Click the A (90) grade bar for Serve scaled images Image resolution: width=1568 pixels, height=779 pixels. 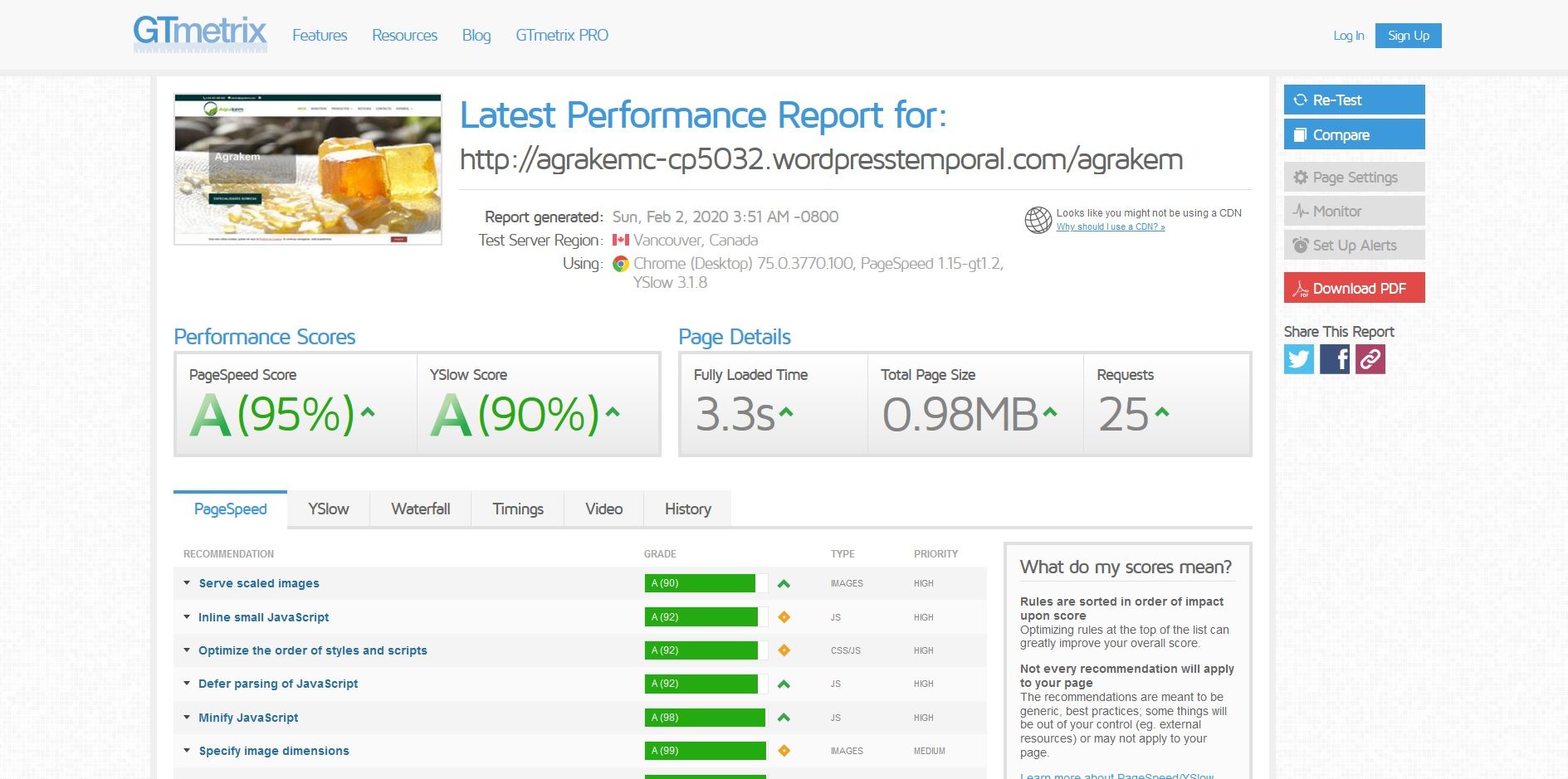pos(706,583)
